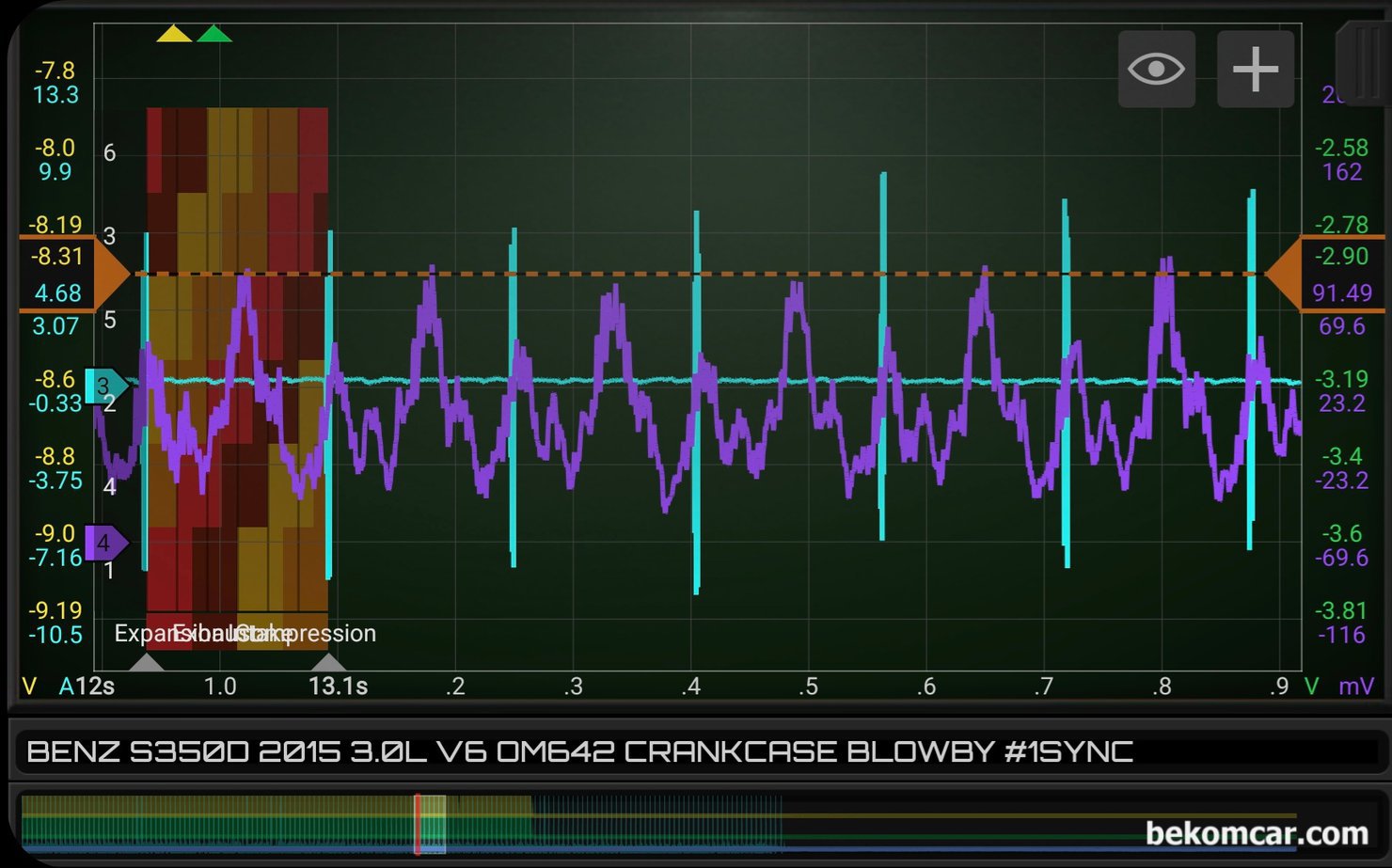This screenshot has height=868, width=1392.
Task: Select the channel 4 purple marker
Action: [106, 543]
